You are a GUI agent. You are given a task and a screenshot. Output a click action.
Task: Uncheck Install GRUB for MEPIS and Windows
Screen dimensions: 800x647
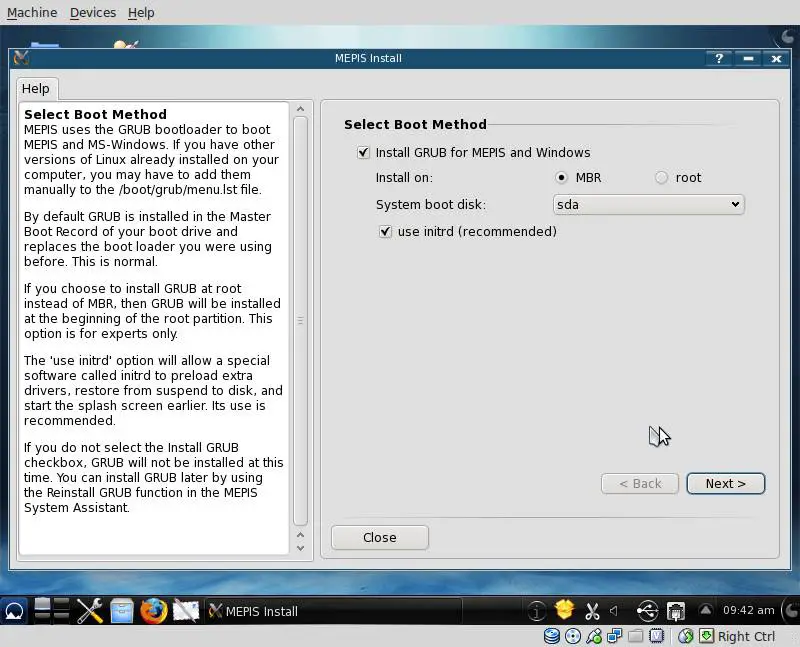click(x=363, y=153)
